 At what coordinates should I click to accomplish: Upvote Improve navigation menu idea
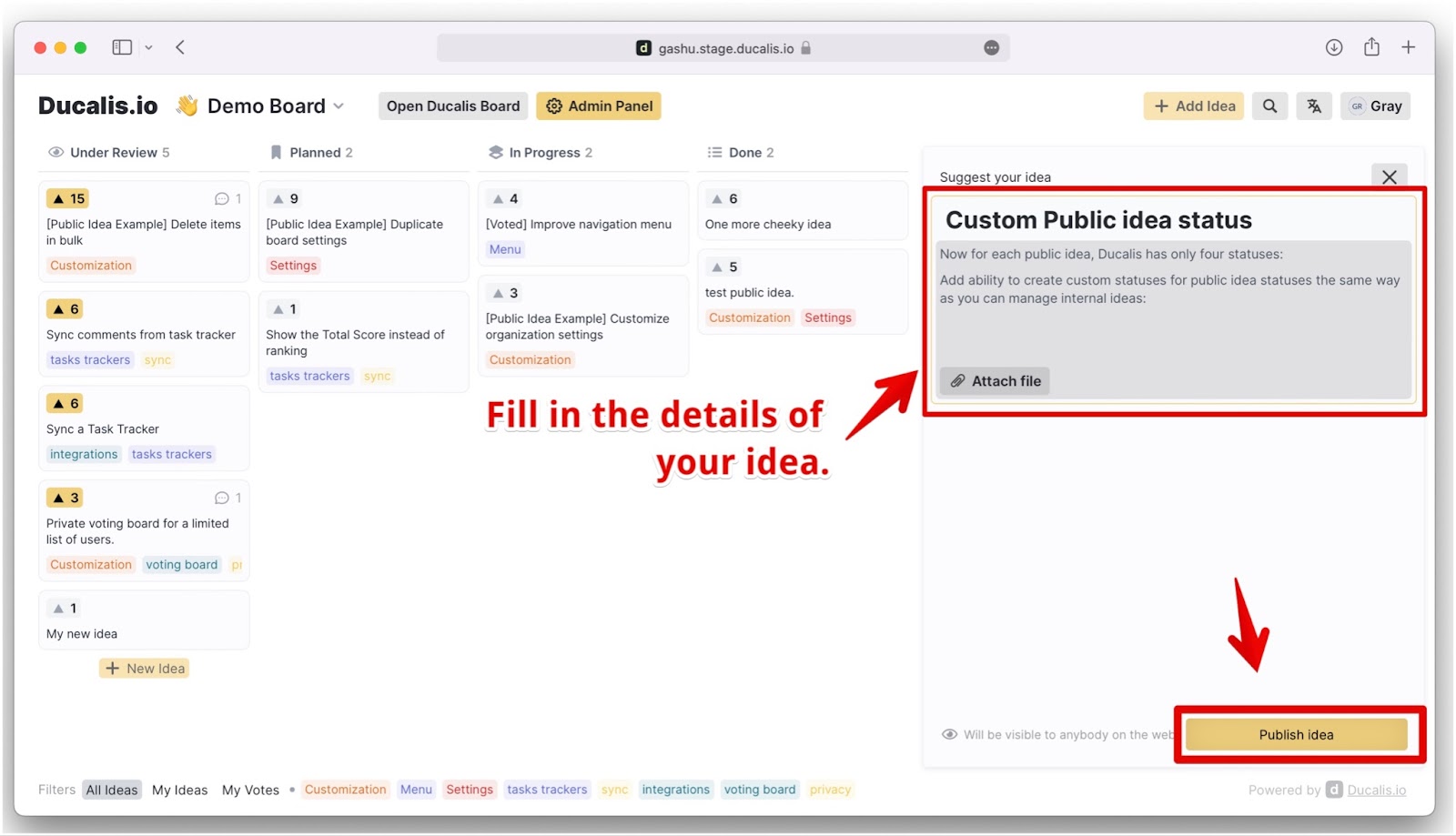504,198
